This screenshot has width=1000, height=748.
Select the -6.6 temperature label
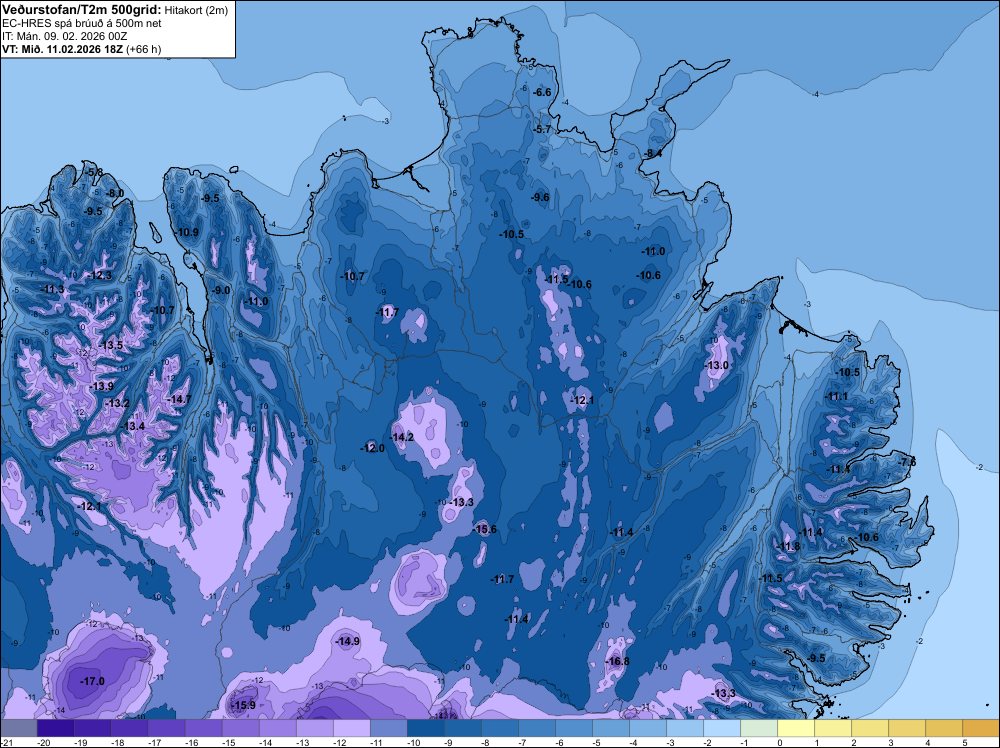[x=541, y=92]
